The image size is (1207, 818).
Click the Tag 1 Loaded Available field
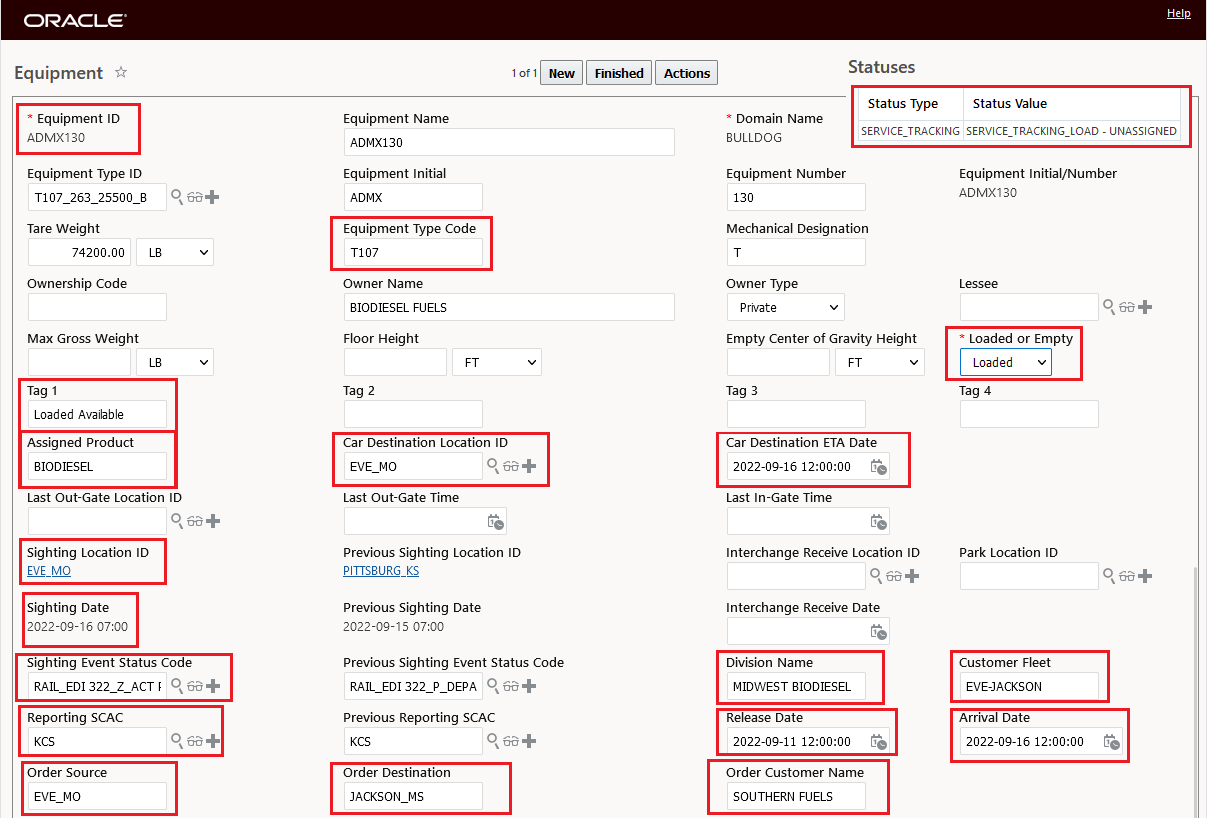click(97, 414)
